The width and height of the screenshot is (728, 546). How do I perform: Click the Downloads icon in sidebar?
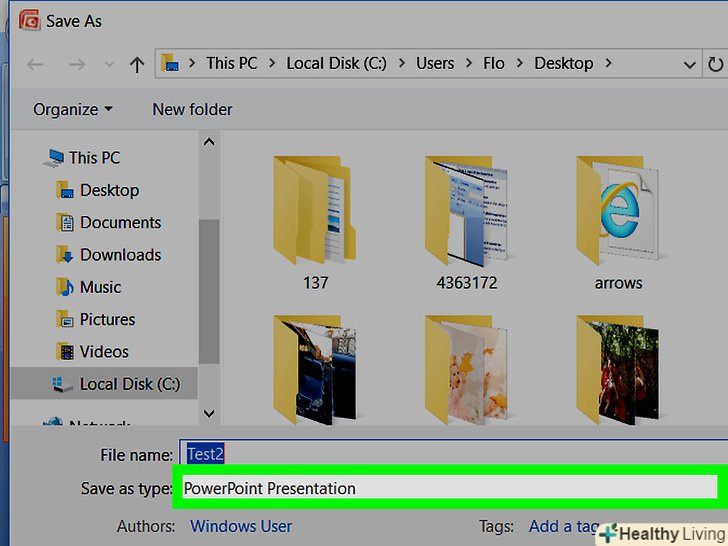(65, 255)
